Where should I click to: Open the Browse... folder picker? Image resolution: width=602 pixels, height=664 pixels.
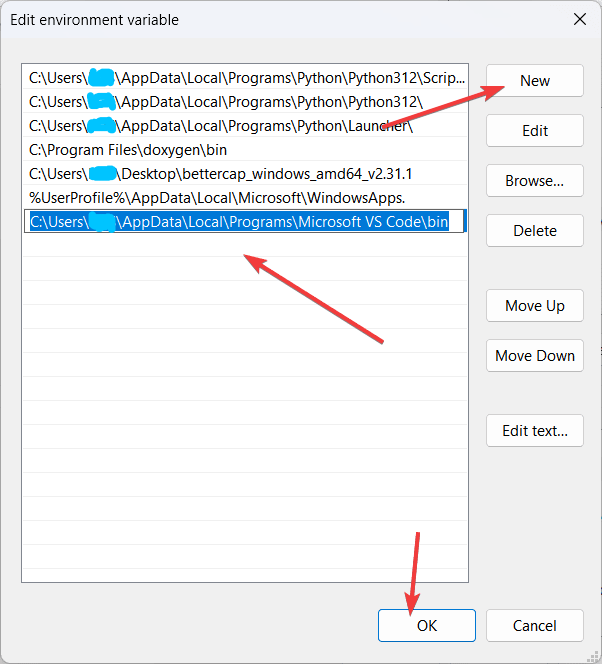[x=535, y=180]
